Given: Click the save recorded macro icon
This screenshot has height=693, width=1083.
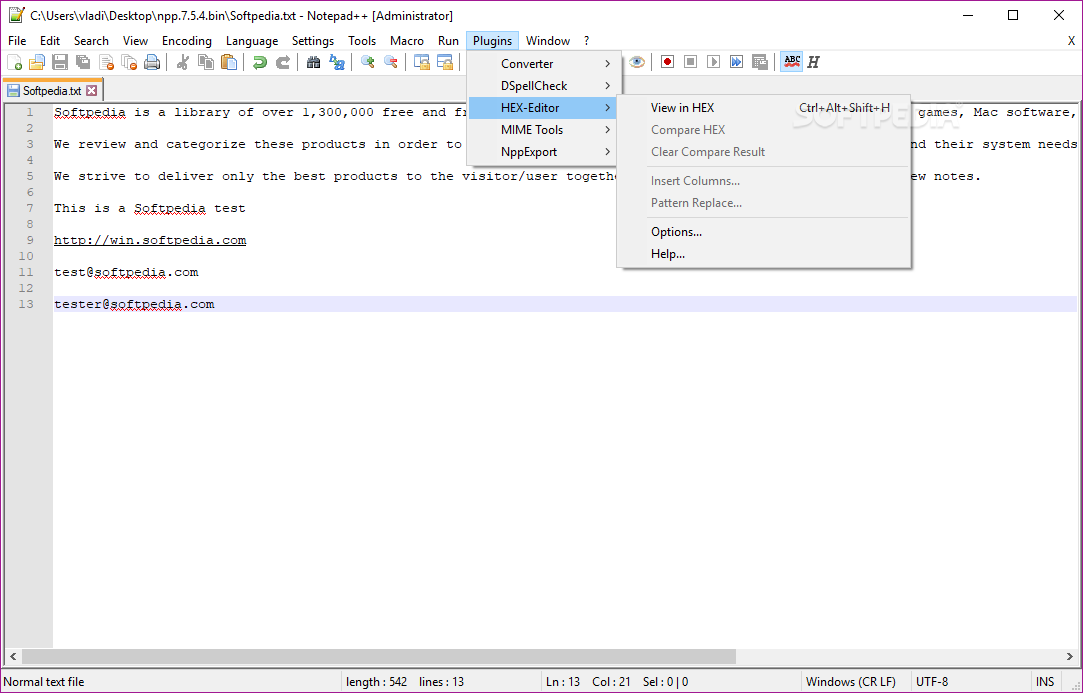Looking at the screenshot, I should [760, 62].
